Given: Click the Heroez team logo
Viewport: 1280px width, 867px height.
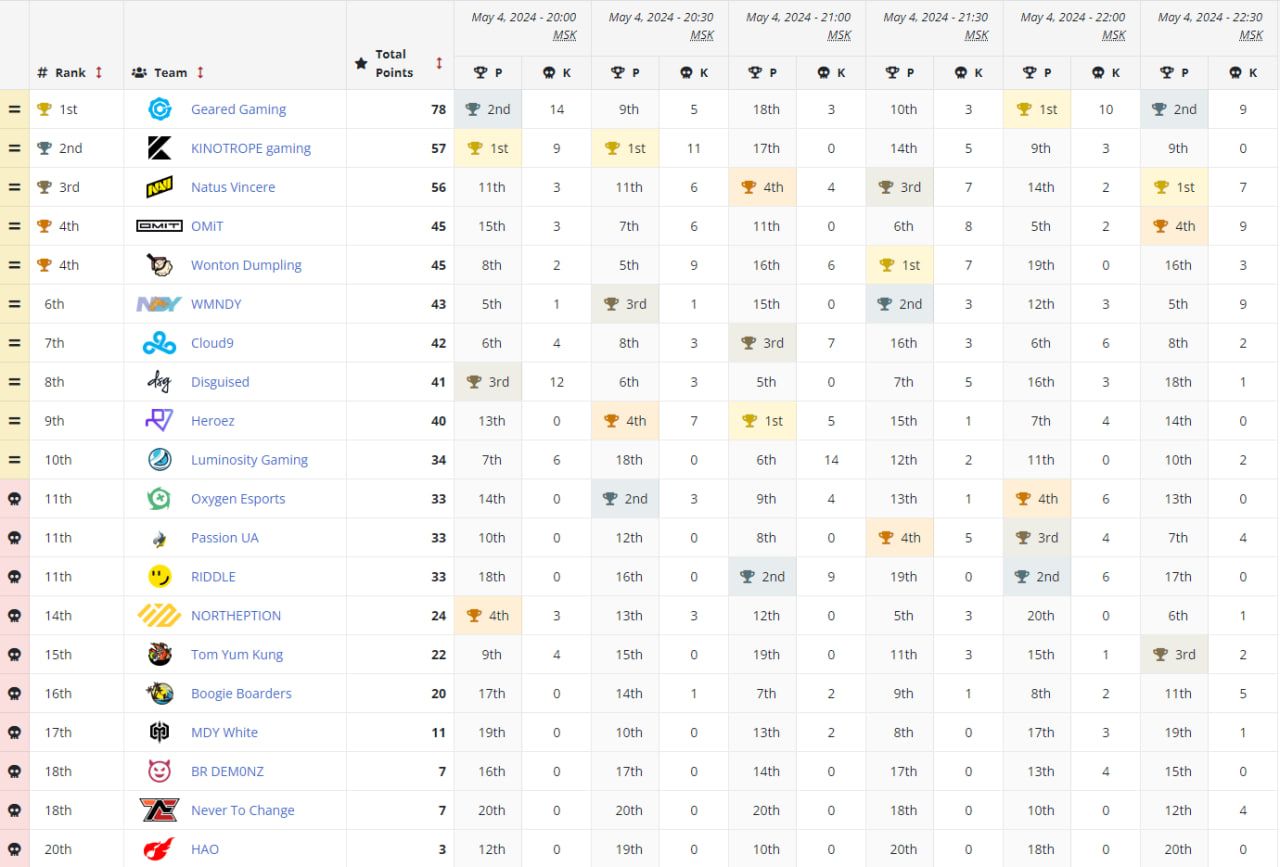Looking at the screenshot, I should click(159, 421).
